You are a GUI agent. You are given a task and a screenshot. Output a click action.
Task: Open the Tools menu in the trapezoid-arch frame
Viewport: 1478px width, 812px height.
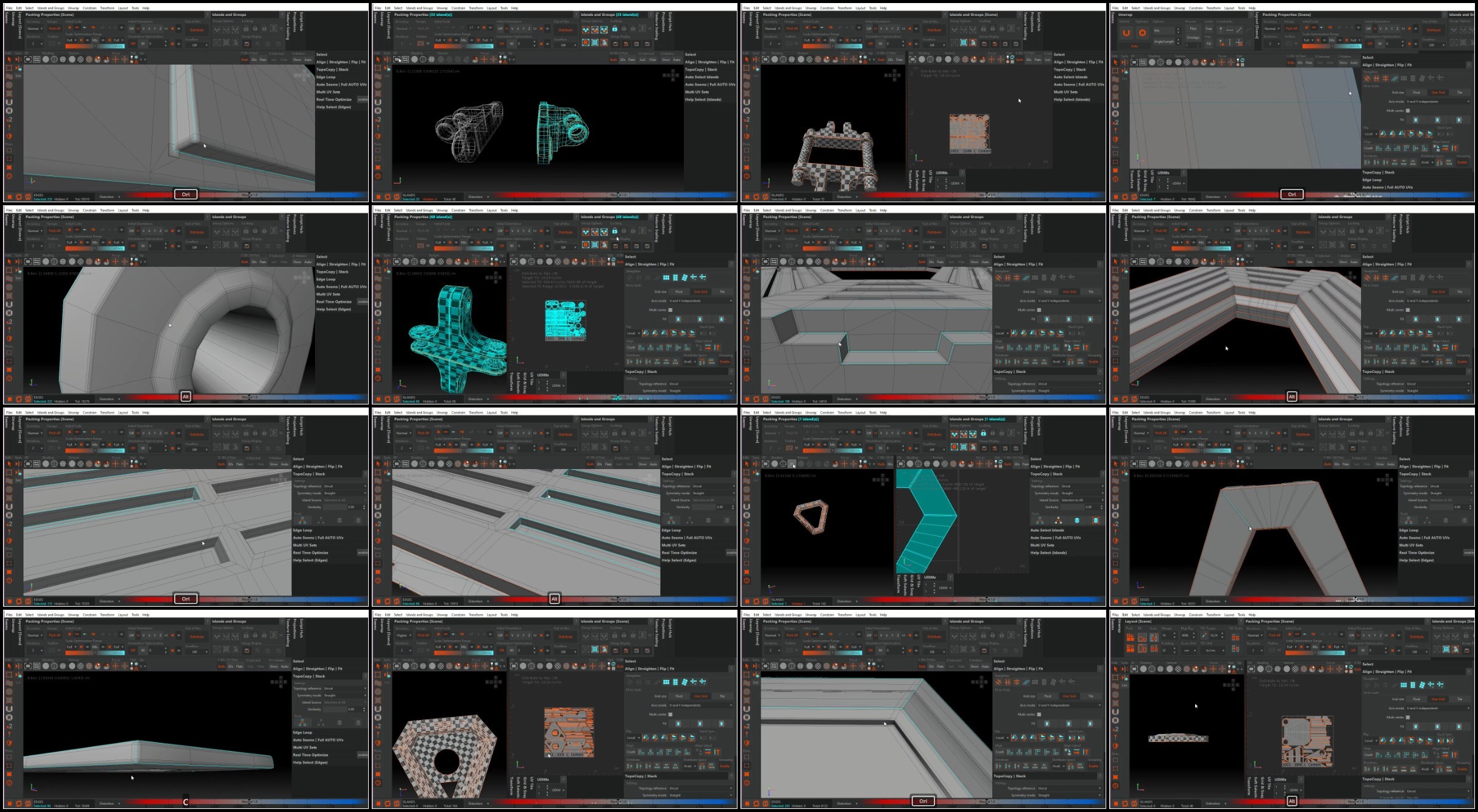(1242, 412)
